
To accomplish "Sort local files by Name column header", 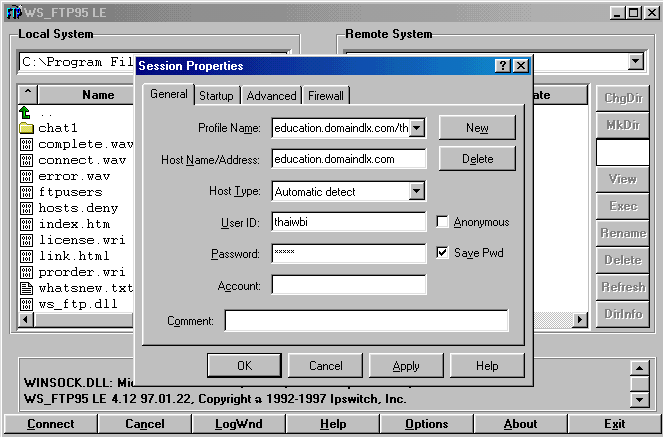I will (x=86, y=95).
